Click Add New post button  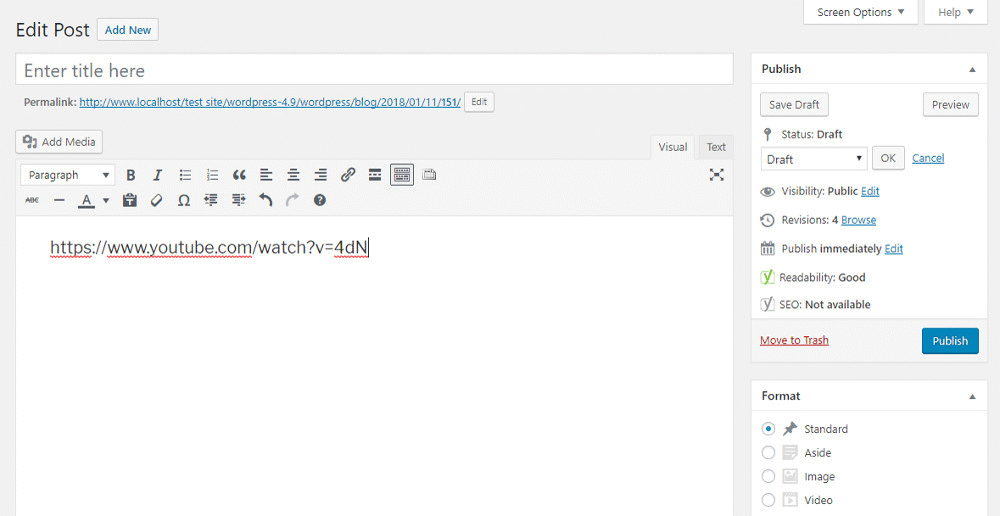tap(128, 30)
